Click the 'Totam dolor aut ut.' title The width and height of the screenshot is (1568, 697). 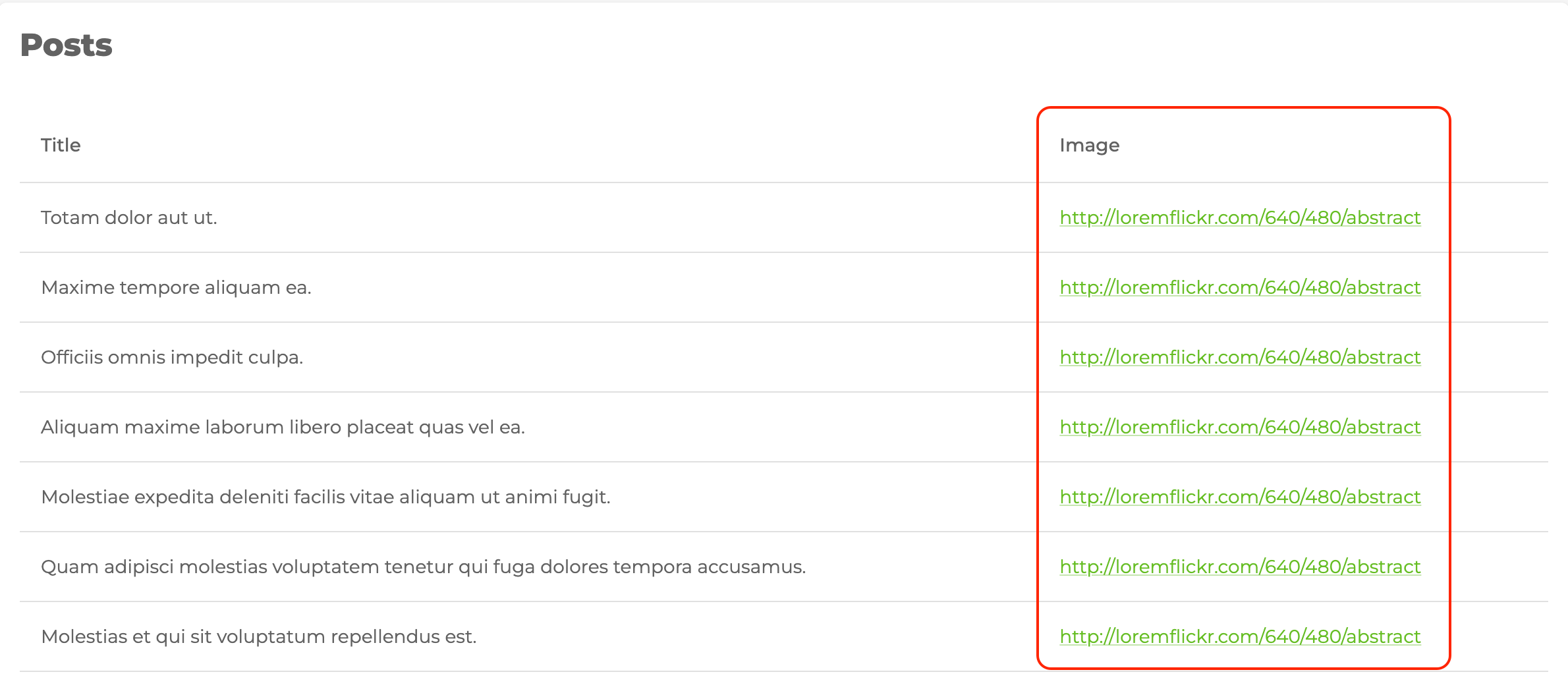click(x=129, y=217)
